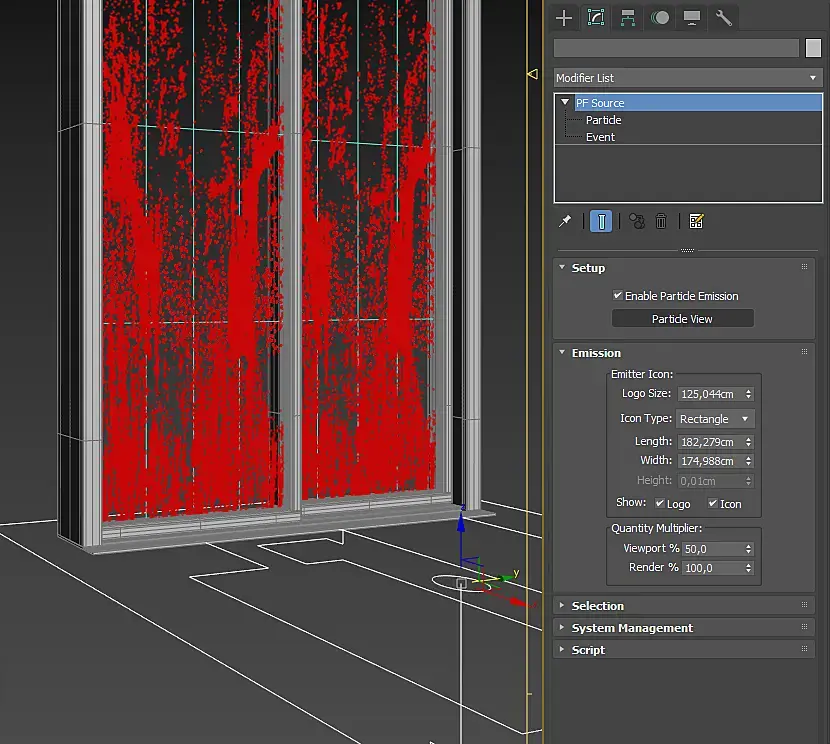This screenshot has width=830, height=744.
Task: Open Configure Modifier Sets icon
Action: [x=697, y=221]
